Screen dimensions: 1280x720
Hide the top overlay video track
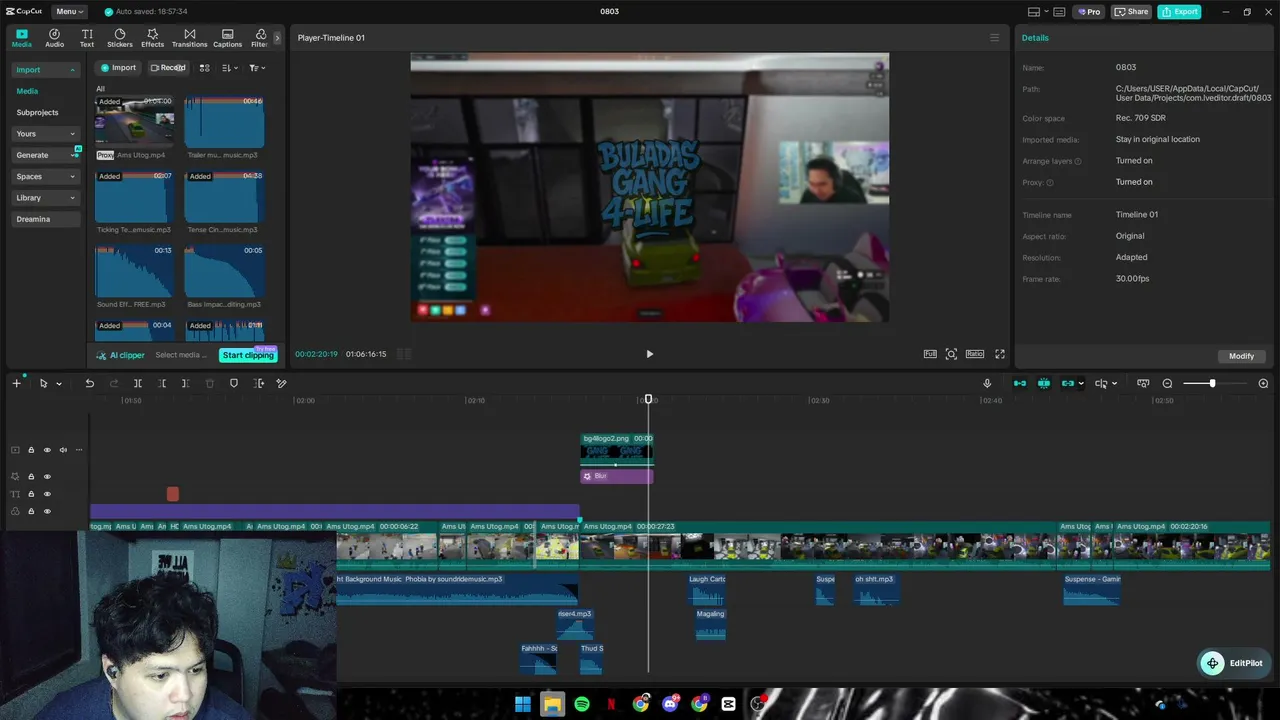47,450
